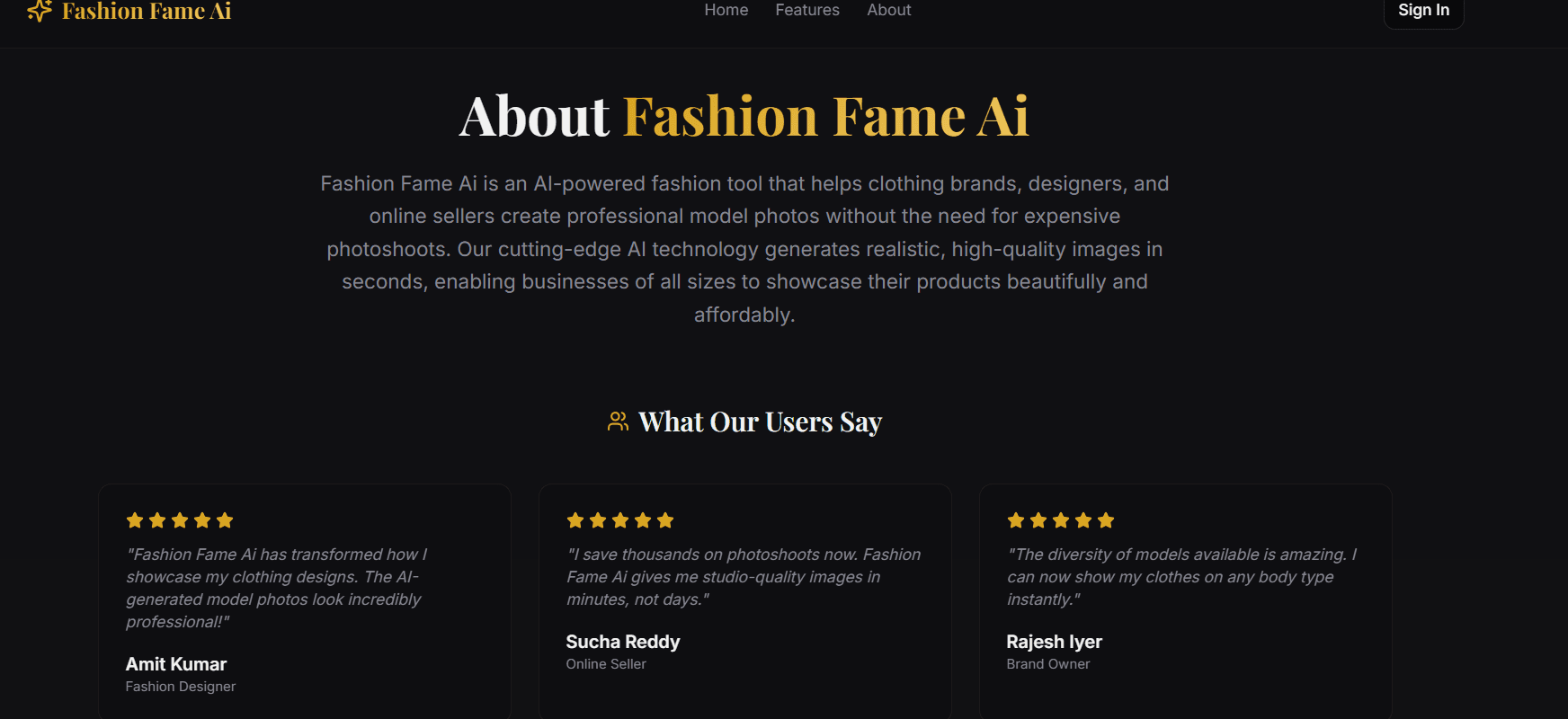Navigate to the Features menu item

tap(806, 10)
